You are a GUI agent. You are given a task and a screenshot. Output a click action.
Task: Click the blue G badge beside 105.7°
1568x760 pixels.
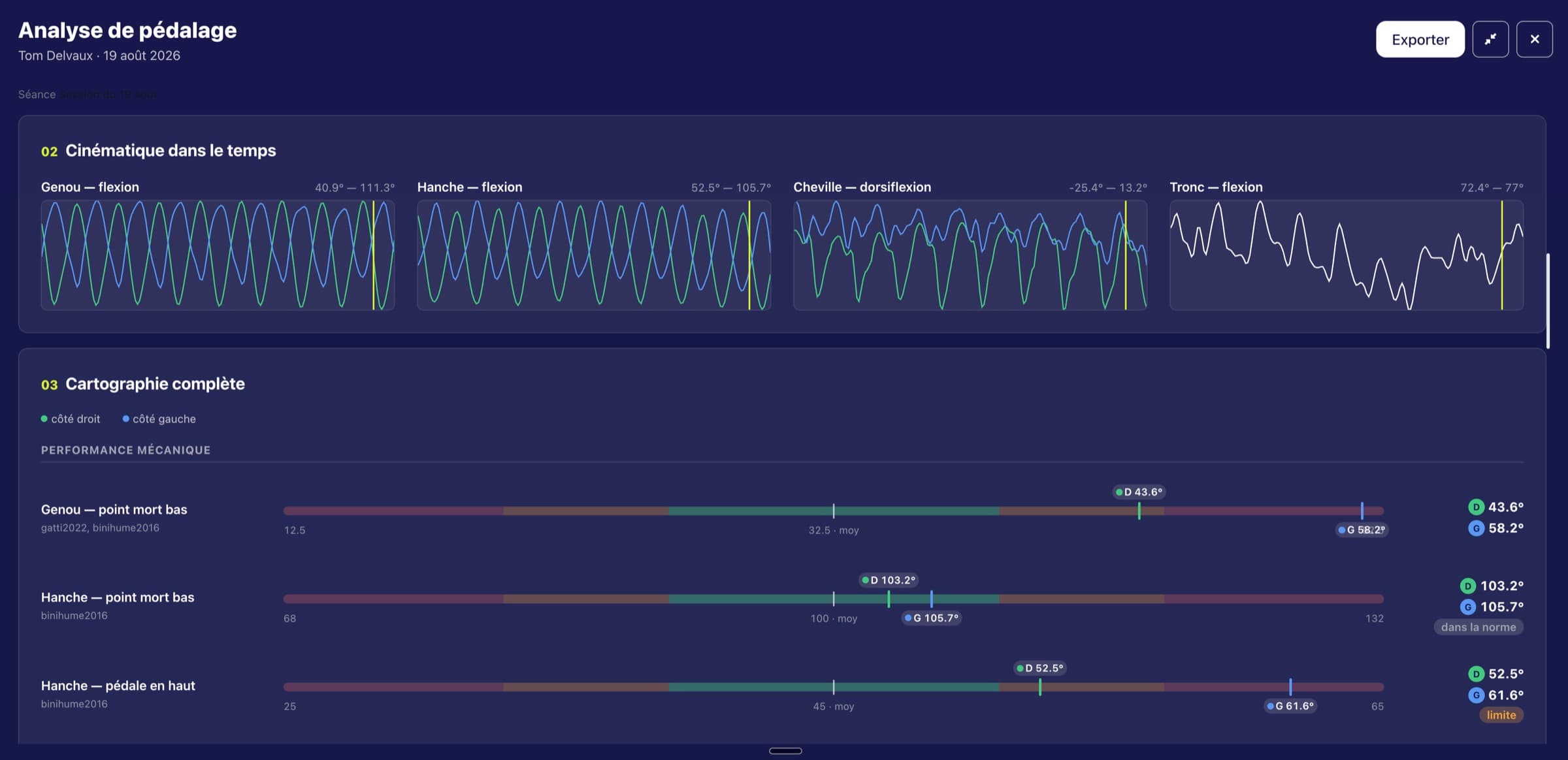click(x=1467, y=607)
